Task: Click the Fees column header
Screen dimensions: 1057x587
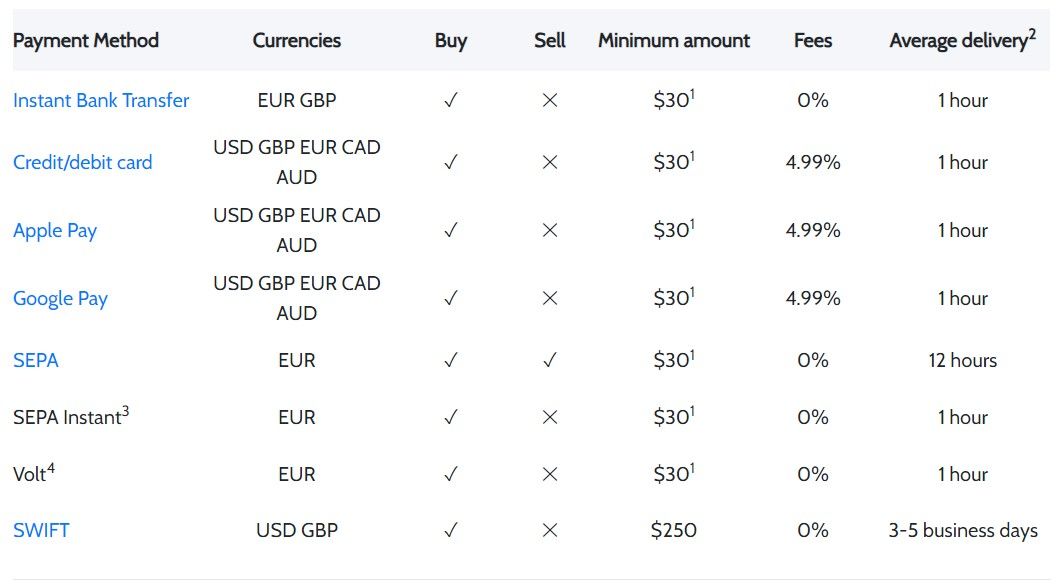Action: coord(813,41)
